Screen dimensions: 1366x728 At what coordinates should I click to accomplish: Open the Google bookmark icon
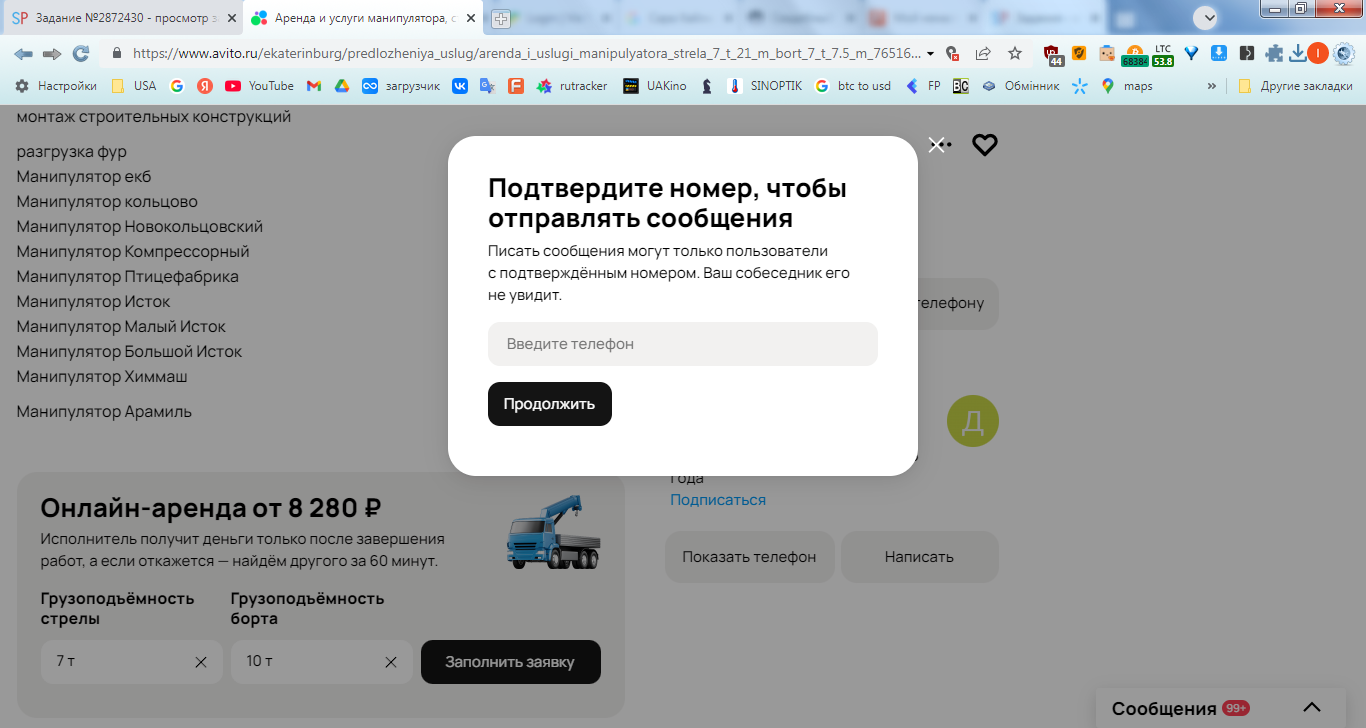point(177,86)
